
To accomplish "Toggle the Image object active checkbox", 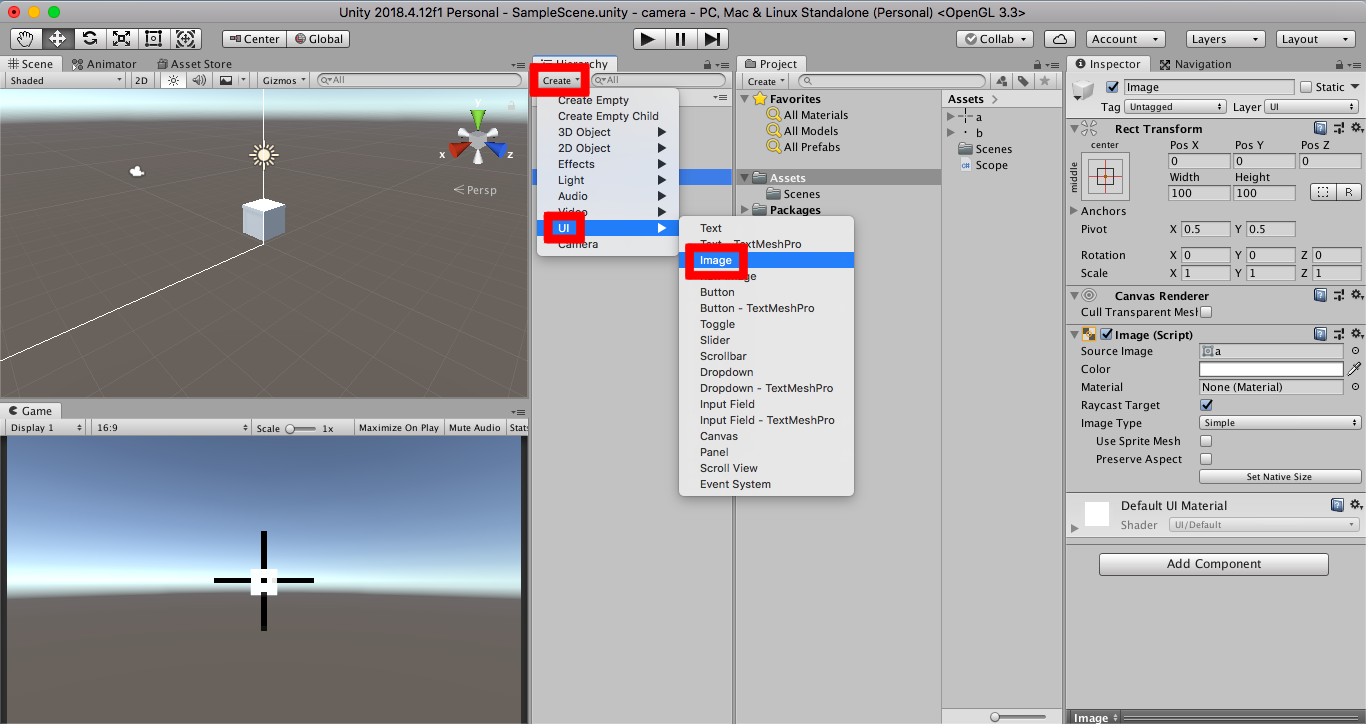I will pyautogui.click(x=1113, y=87).
